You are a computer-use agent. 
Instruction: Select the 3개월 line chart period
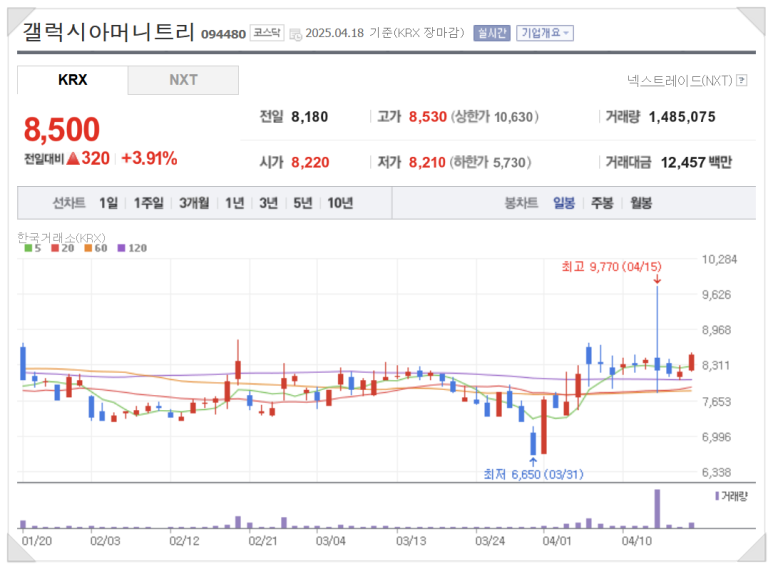[x=194, y=203]
